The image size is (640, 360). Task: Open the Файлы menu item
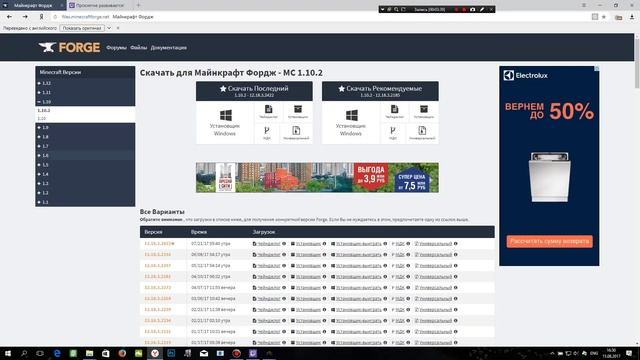[x=138, y=48]
